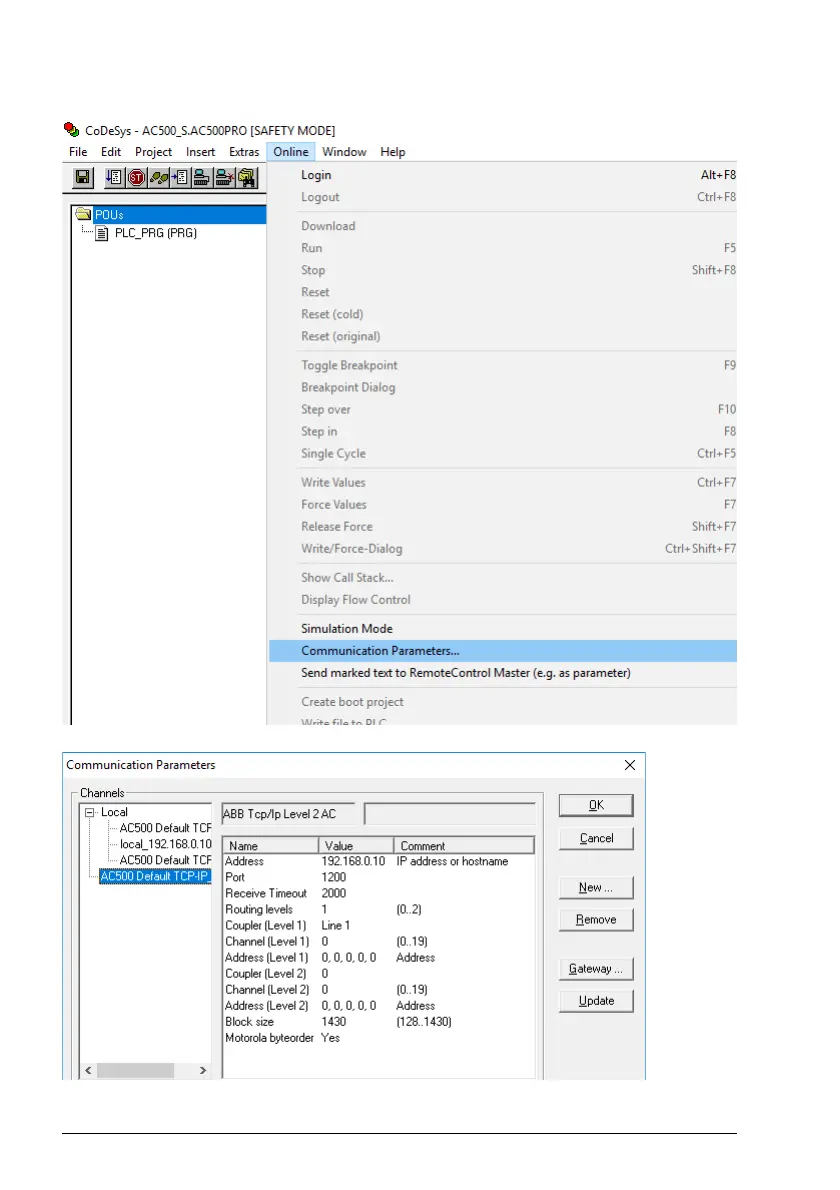
Task: Click the 192.168.0.10 Address value cell
Action: 353,861
